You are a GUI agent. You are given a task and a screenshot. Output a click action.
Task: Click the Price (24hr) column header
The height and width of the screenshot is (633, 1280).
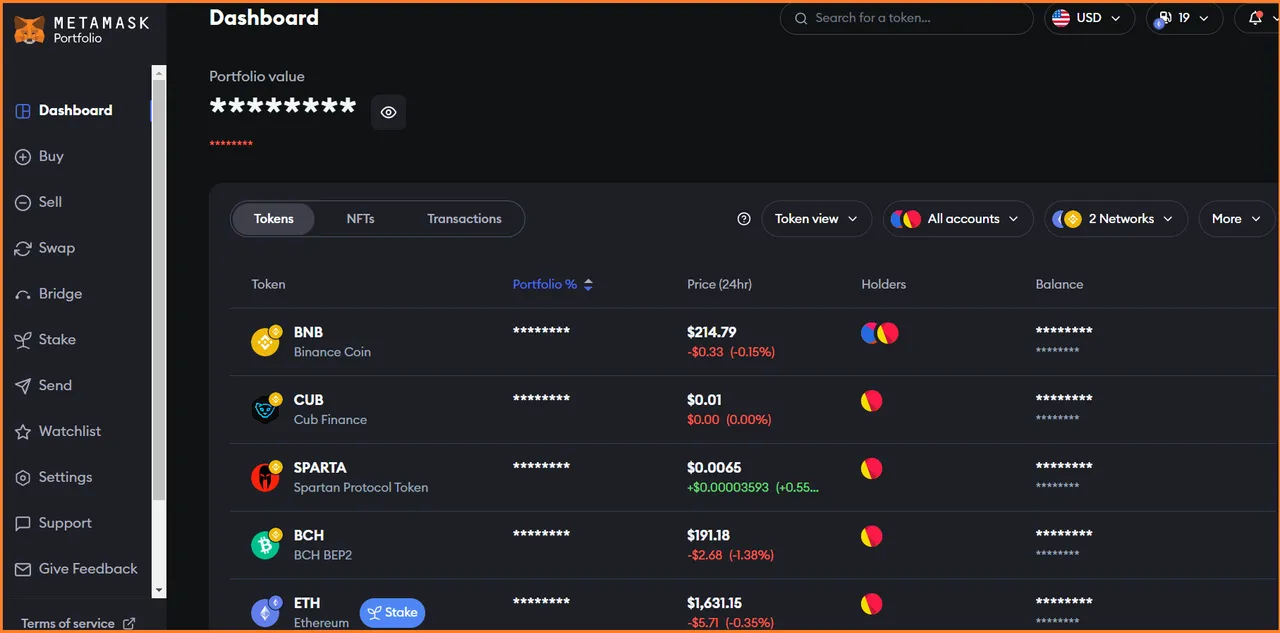point(719,284)
